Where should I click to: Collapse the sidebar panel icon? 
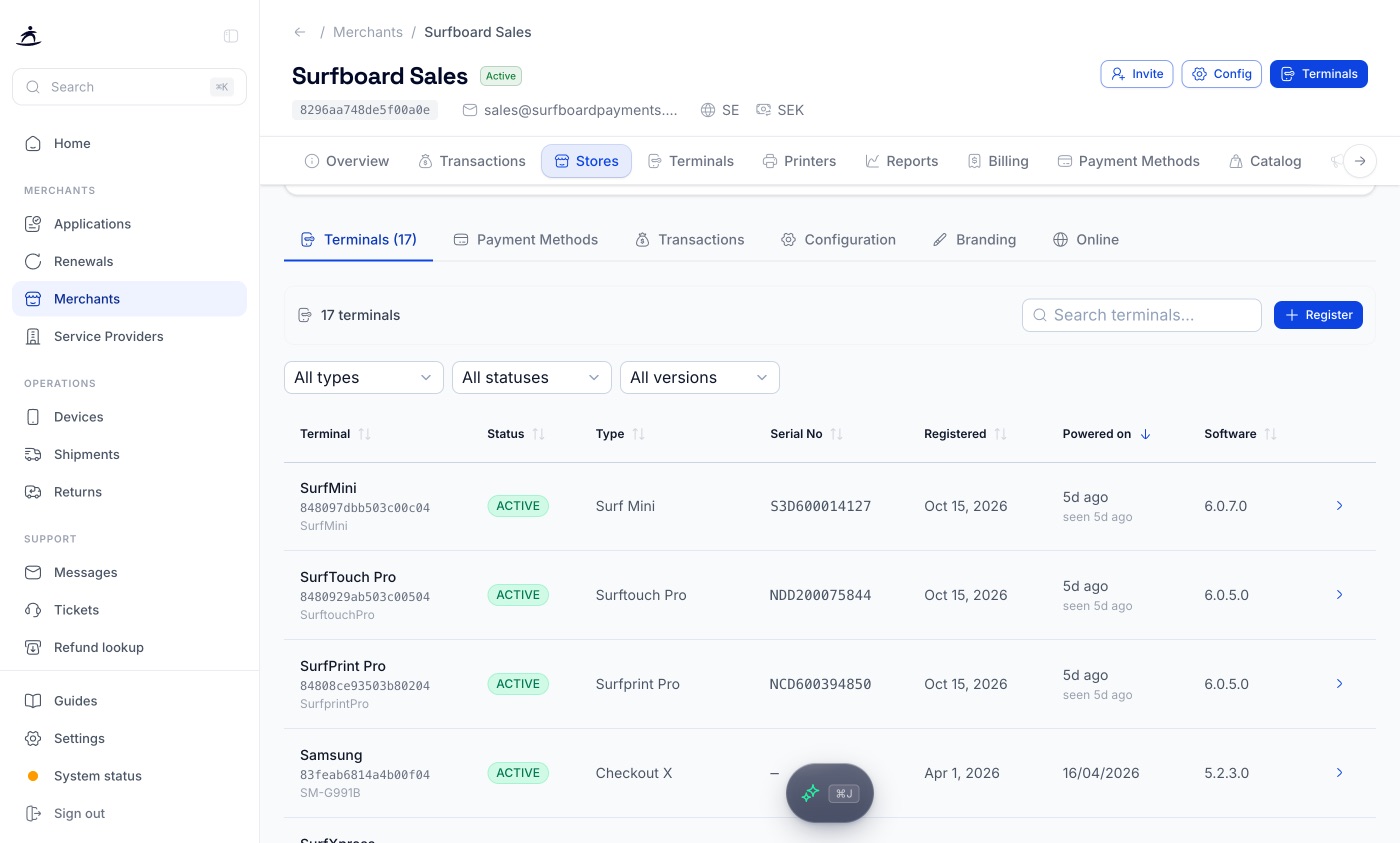coord(231,36)
